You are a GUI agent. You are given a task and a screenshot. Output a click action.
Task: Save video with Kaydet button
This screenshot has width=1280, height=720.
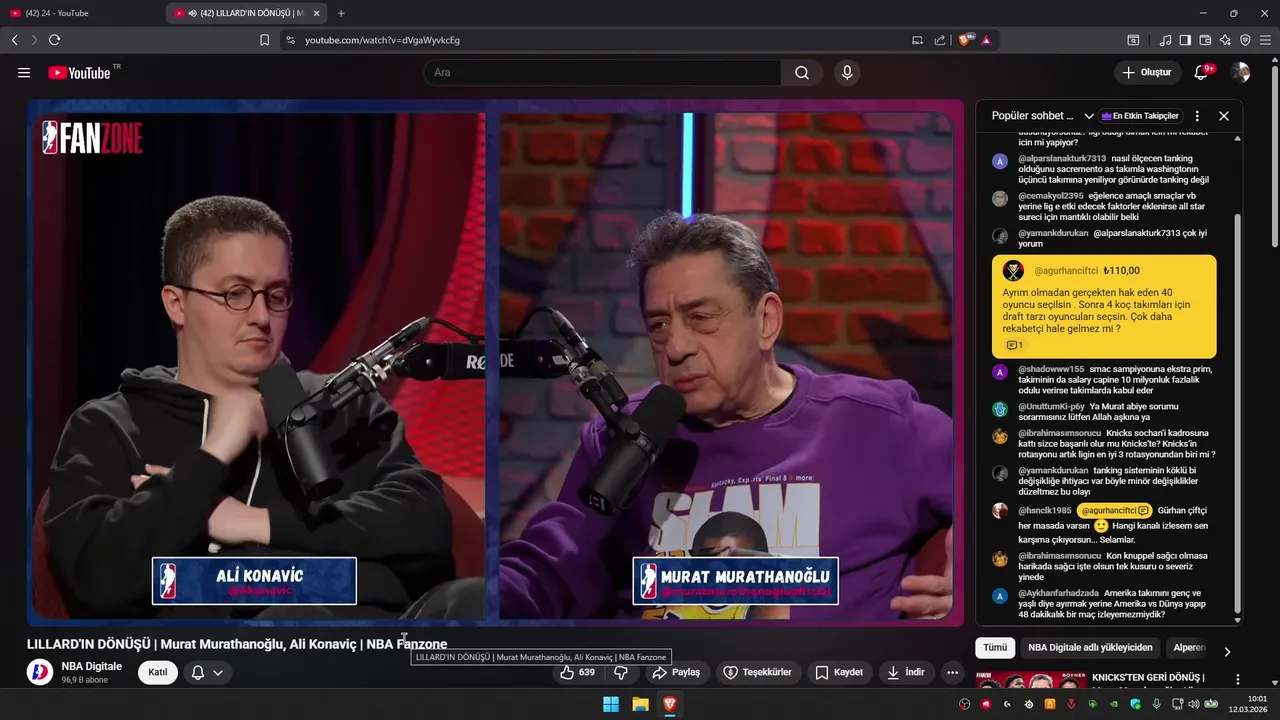839,672
